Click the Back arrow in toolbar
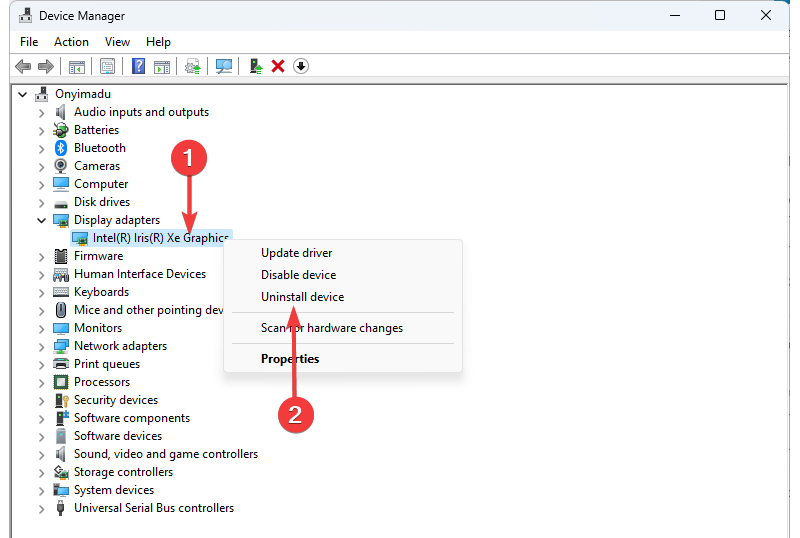The width and height of the screenshot is (800, 538). [x=23, y=66]
